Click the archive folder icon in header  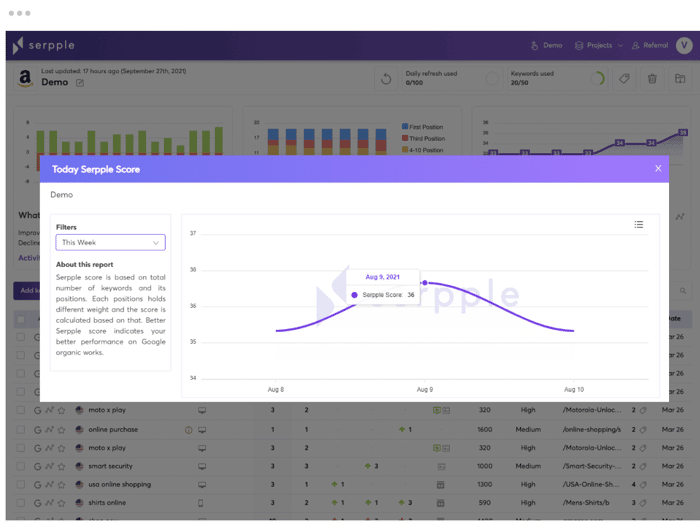[x=680, y=79]
